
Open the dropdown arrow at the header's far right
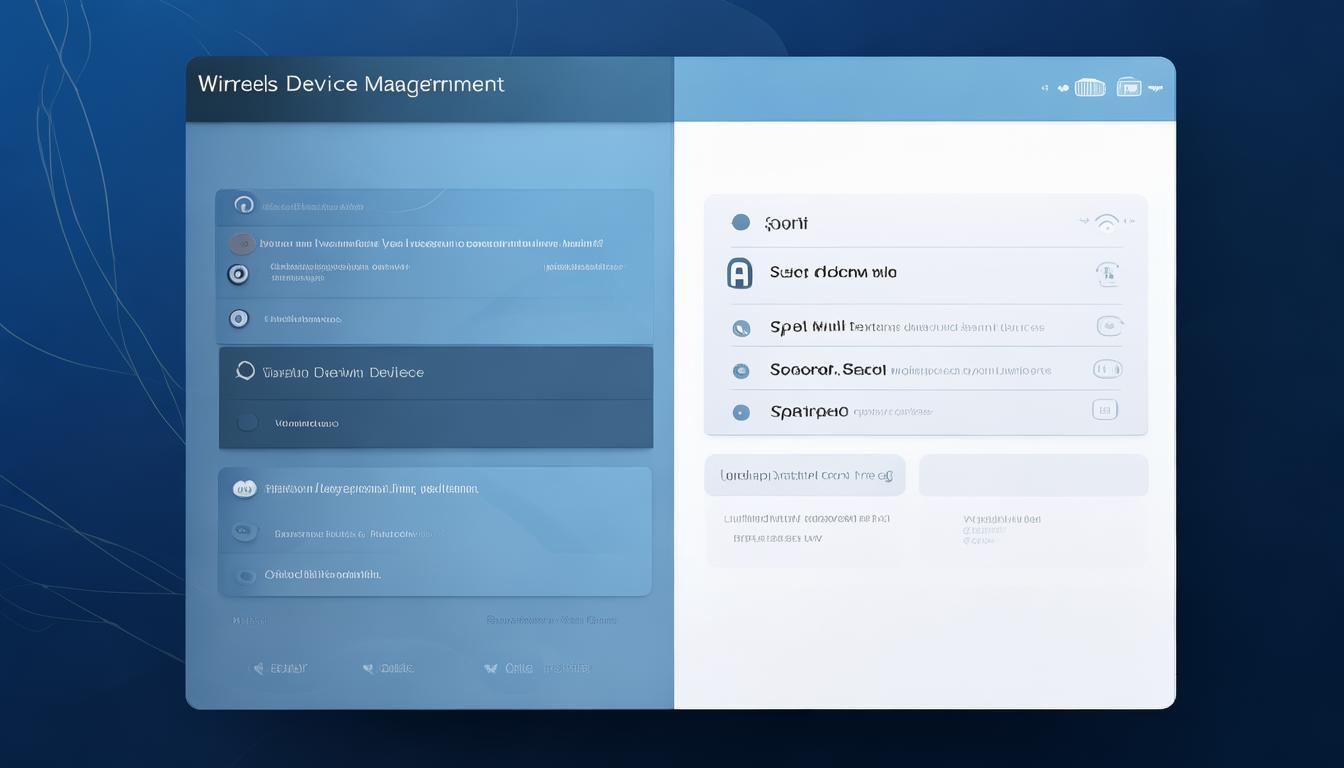1156,88
